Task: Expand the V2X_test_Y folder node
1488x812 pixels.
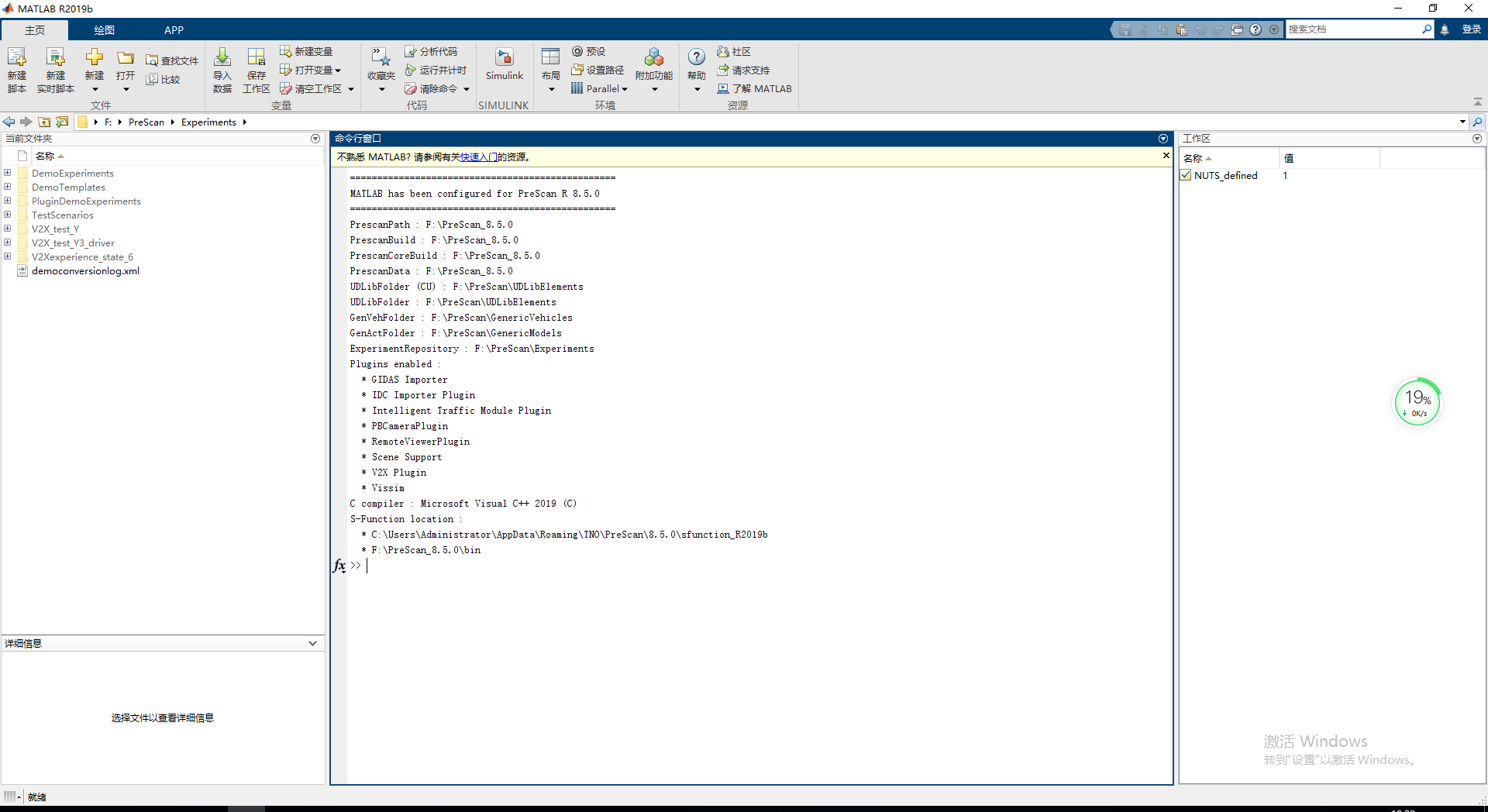Action: pyautogui.click(x=8, y=229)
